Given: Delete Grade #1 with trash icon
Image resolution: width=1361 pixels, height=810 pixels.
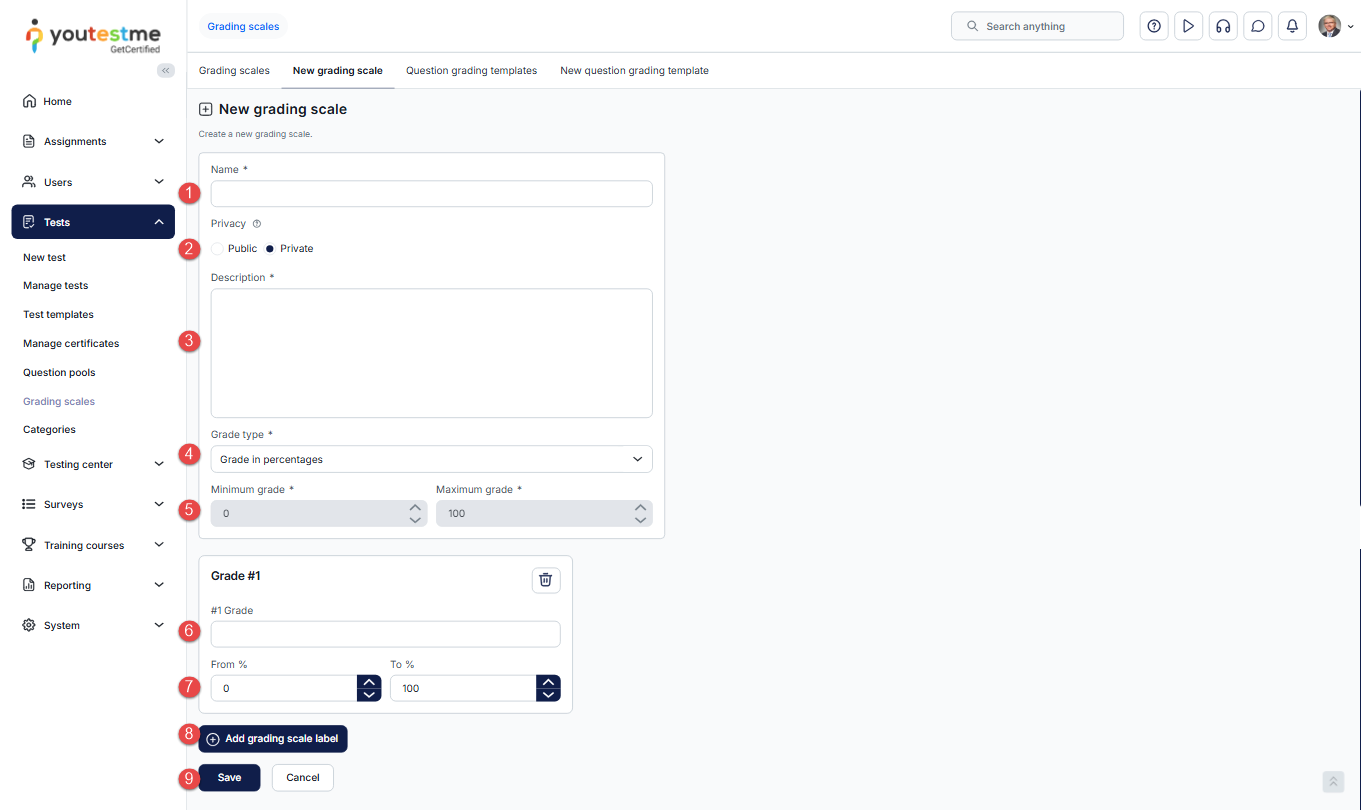Looking at the screenshot, I should pyautogui.click(x=546, y=580).
